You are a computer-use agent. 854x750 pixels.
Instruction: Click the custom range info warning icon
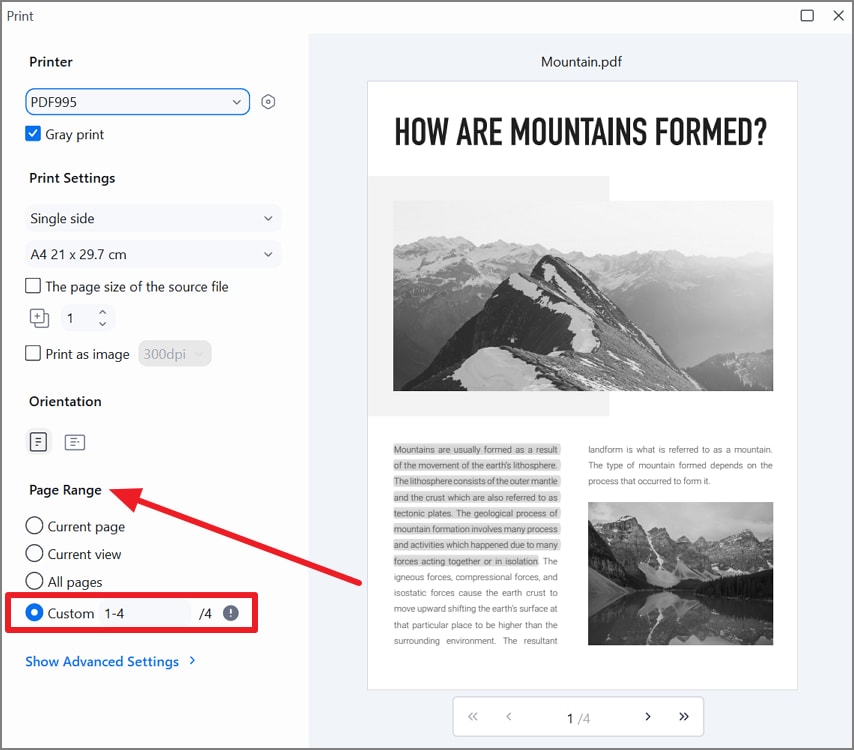click(x=231, y=613)
